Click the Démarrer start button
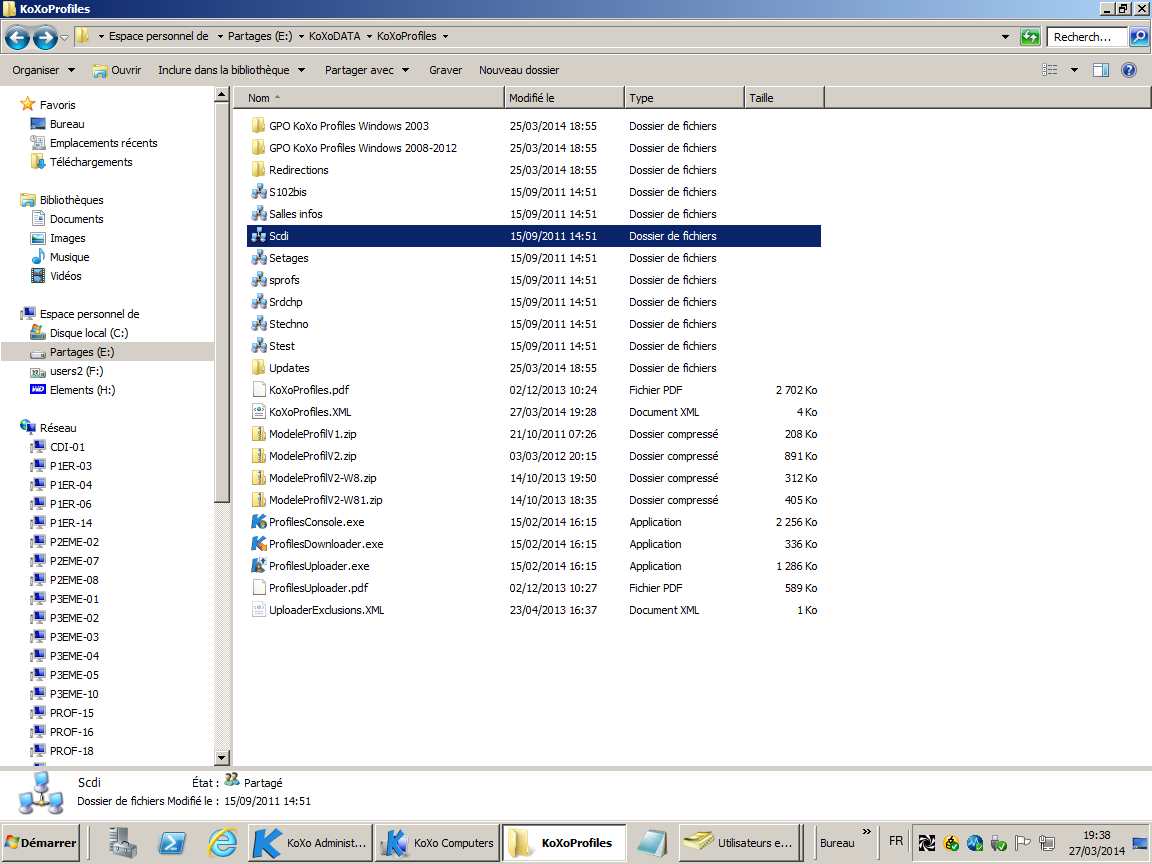 pyautogui.click(x=41, y=843)
